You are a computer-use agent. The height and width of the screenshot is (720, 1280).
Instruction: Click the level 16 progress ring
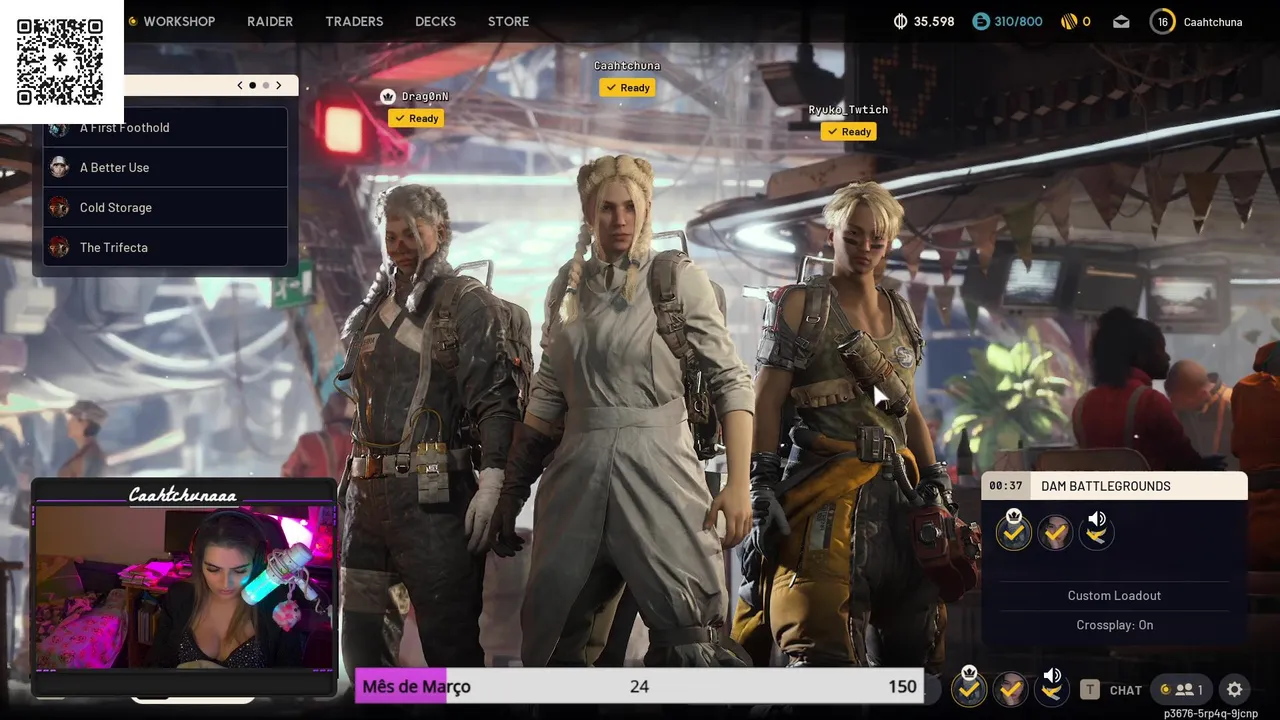click(x=1162, y=21)
